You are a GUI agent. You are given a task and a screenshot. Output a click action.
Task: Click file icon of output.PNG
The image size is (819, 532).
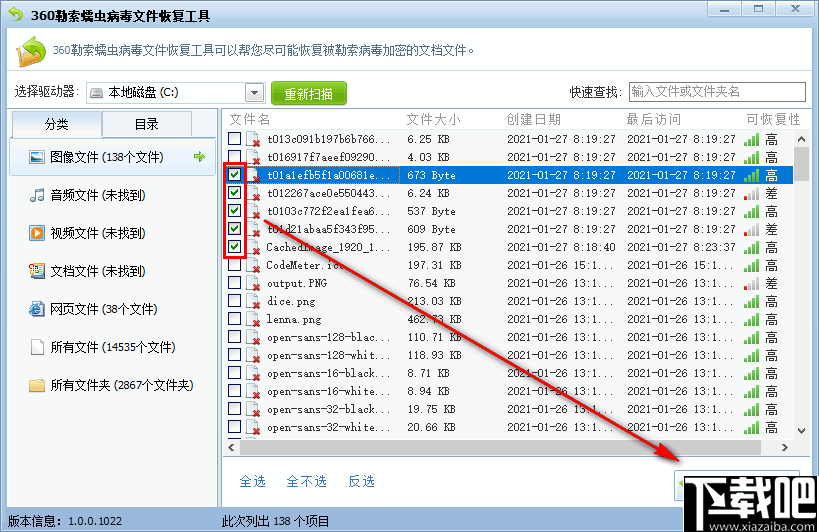tap(253, 283)
